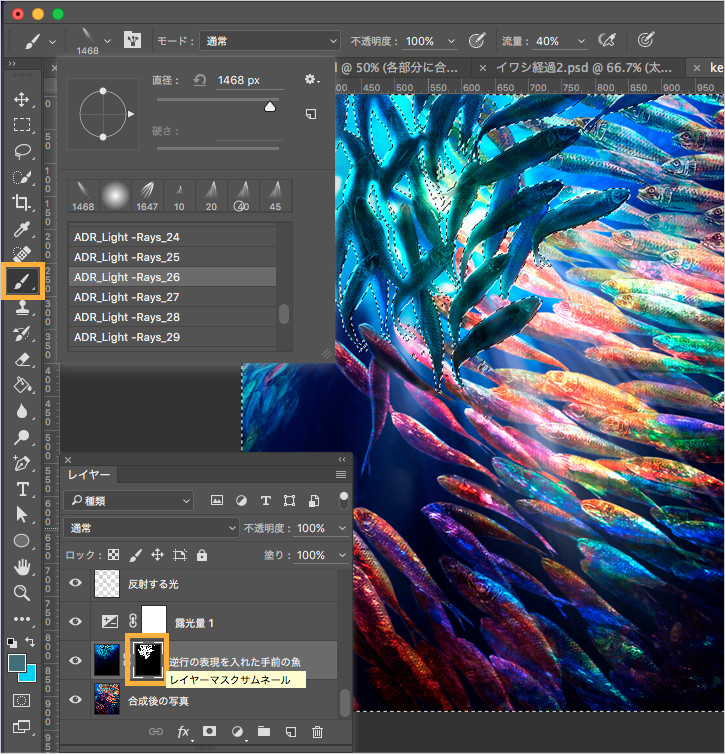Hide the 逆行の表現を入れた手前の魚 layer

tap(75, 660)
